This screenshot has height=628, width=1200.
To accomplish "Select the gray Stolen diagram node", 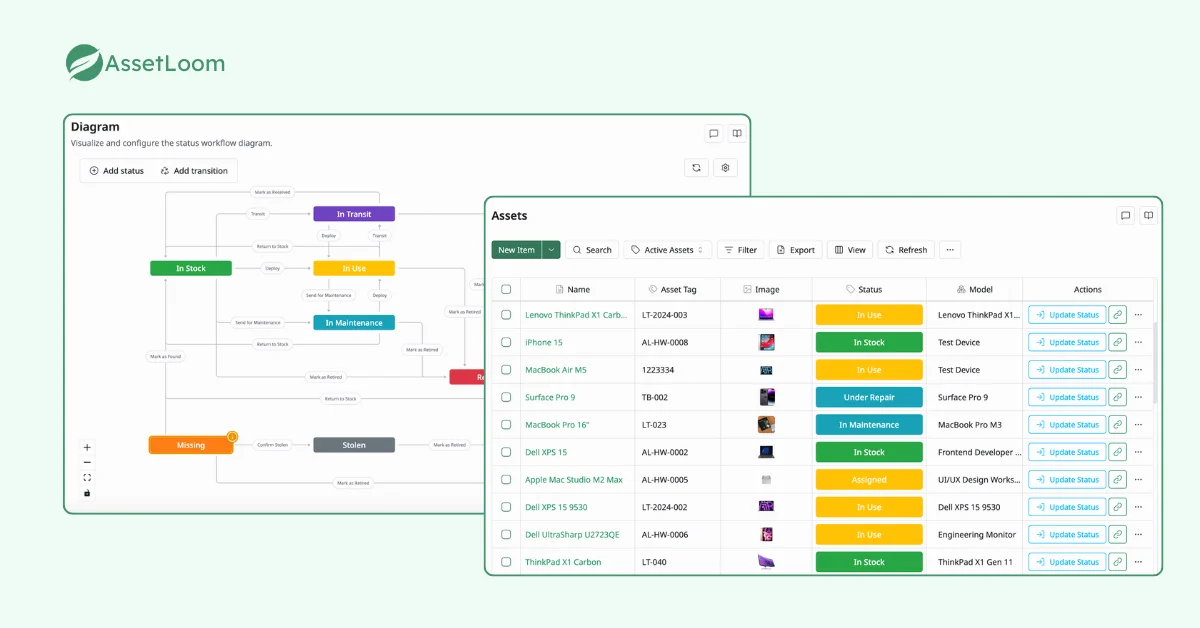I will point(354,445).
